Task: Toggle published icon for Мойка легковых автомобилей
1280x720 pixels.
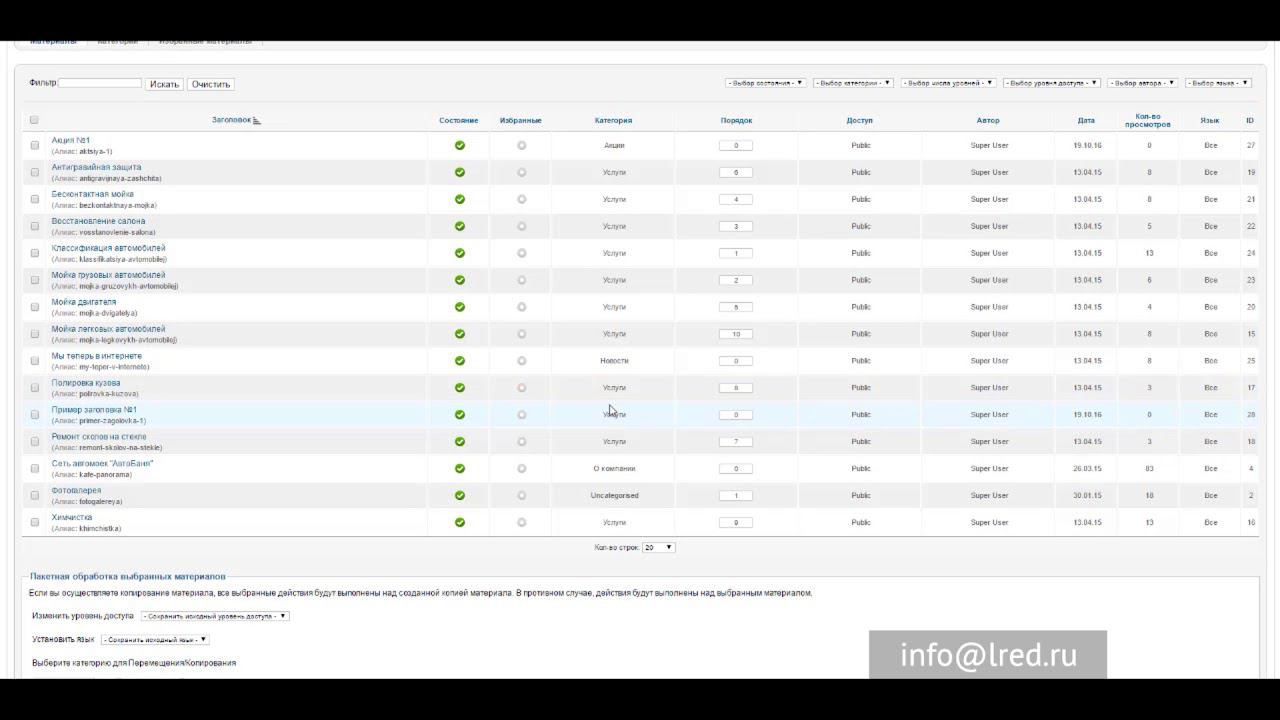Action: (x=460, y=334)
